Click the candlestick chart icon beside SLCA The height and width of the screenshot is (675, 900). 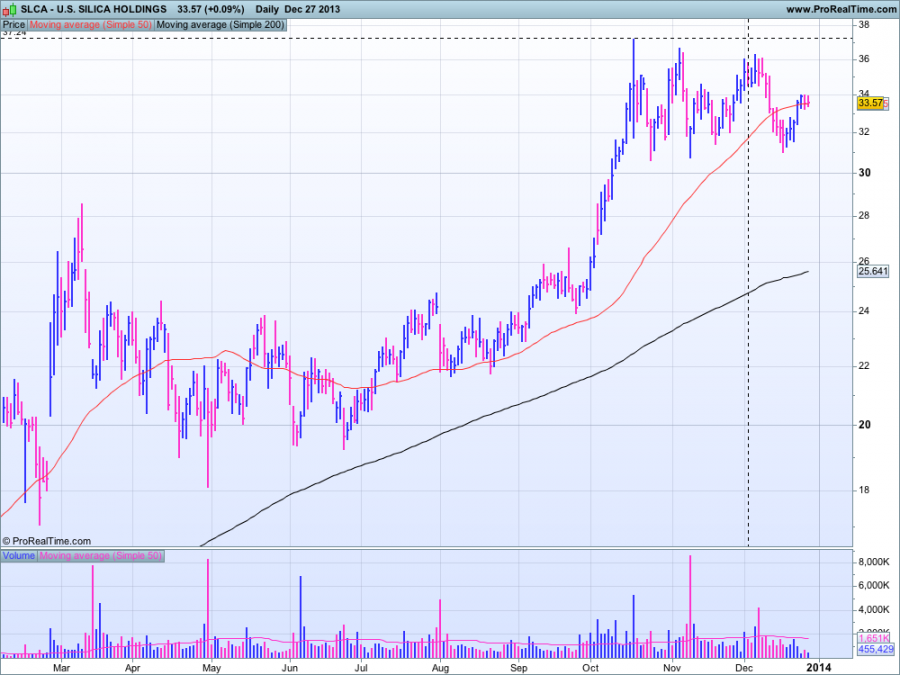(9, 9)
